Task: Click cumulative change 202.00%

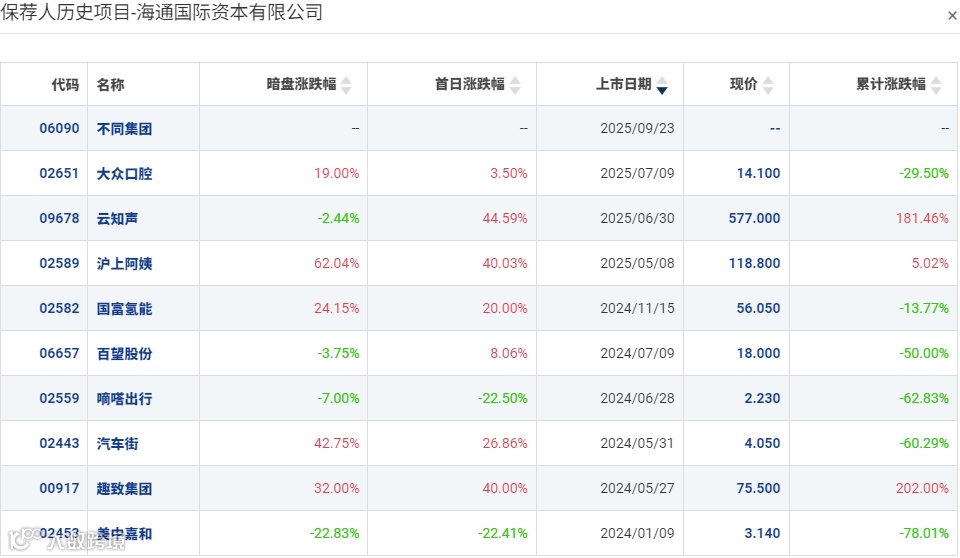Action: (x=922, y=488)
